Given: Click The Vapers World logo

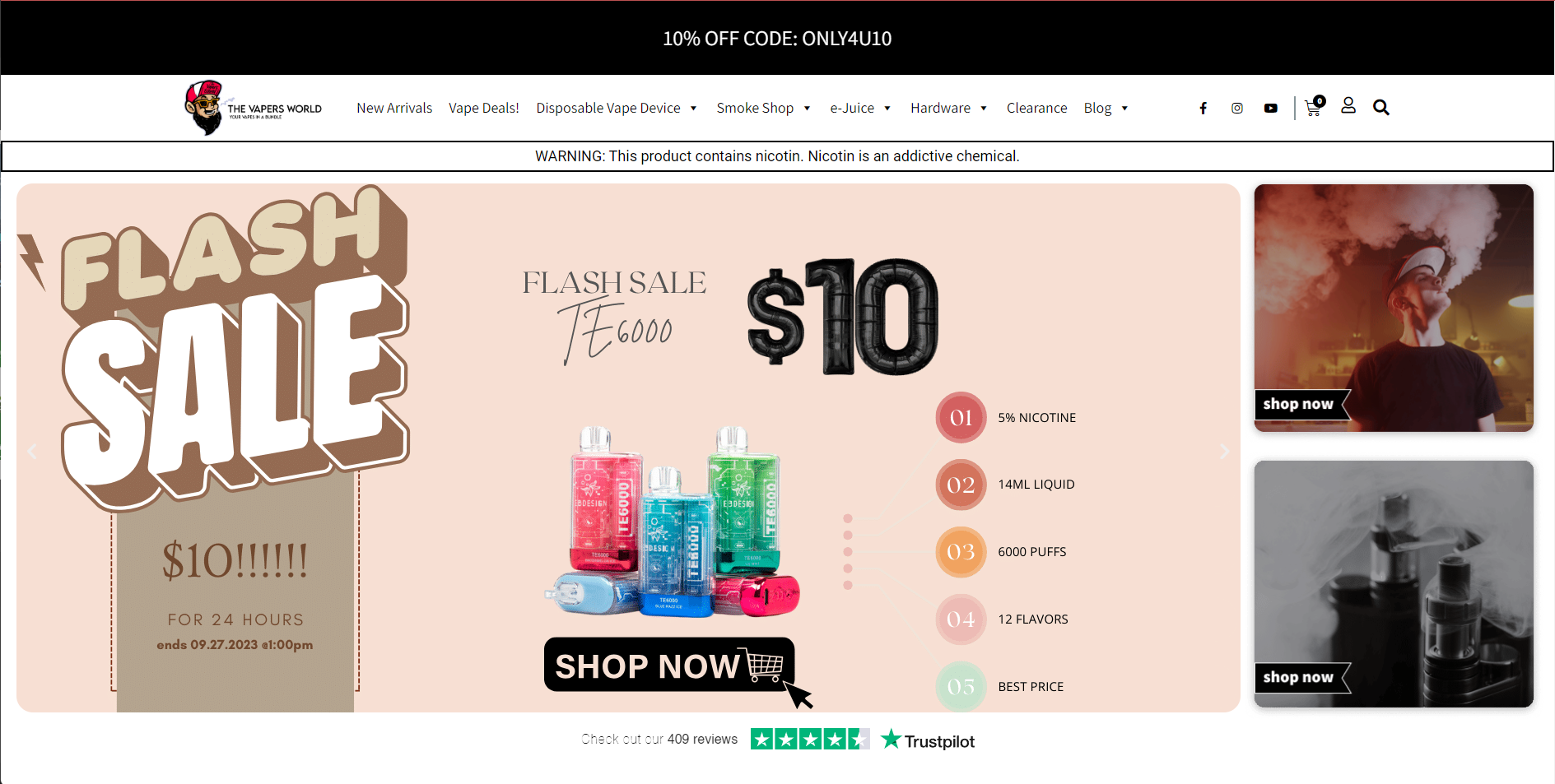Looking at the screenshot, I should click(x=253, y=108).
